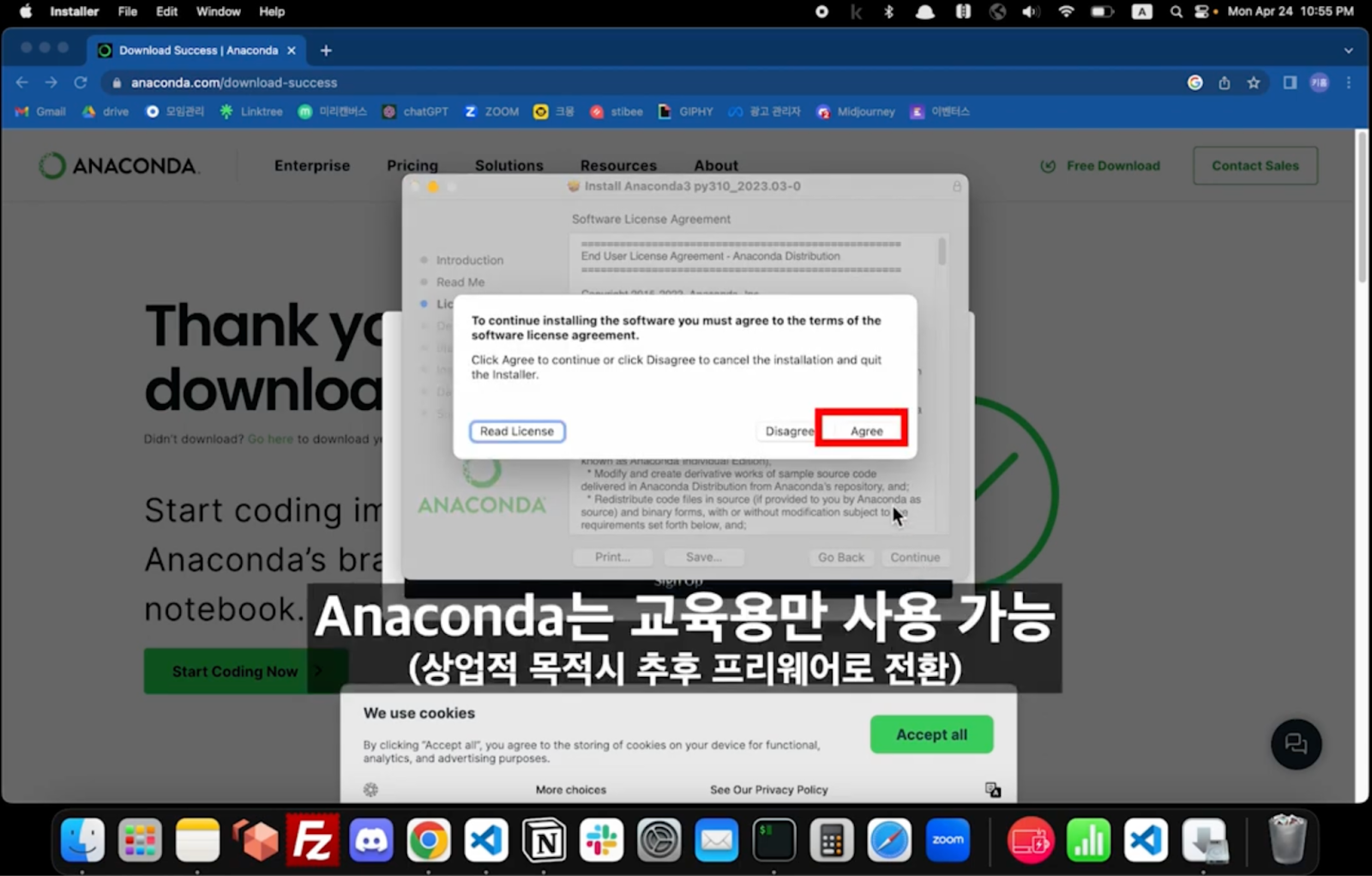Open Spotlight search in menu bar

point(1176,11)
